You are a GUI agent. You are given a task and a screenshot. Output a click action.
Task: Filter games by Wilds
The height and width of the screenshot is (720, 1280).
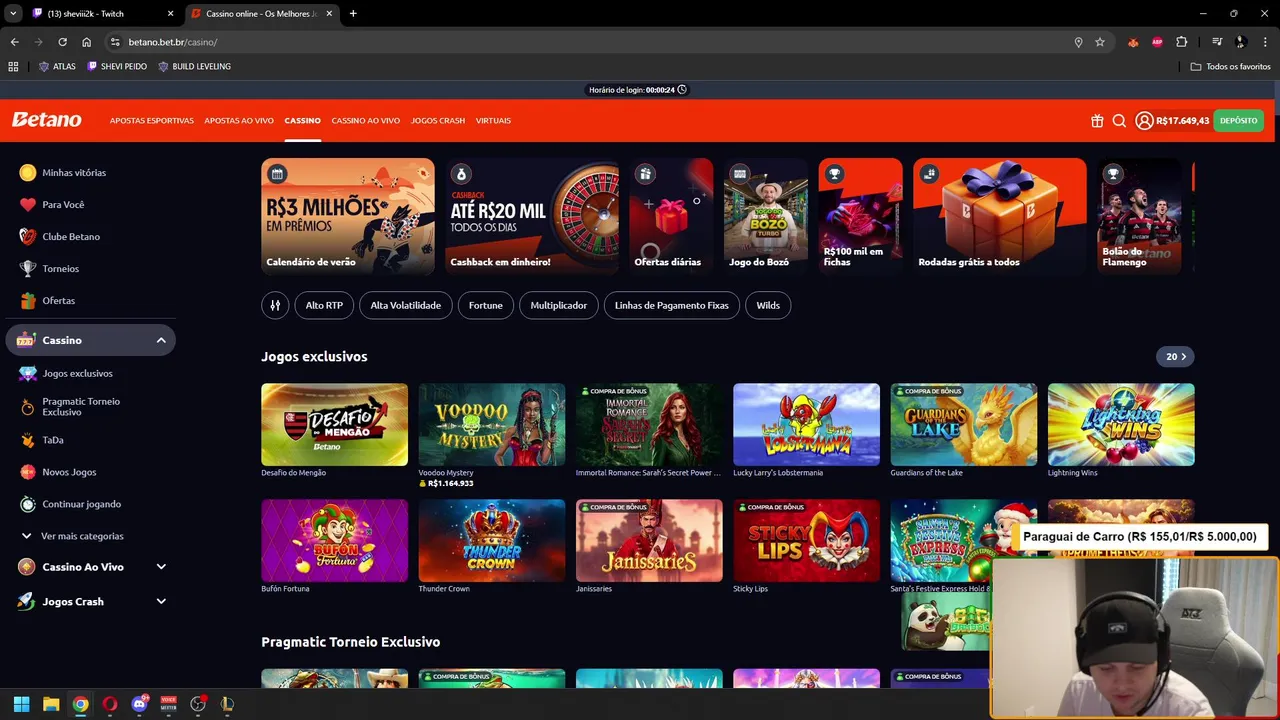pos(768,305)
